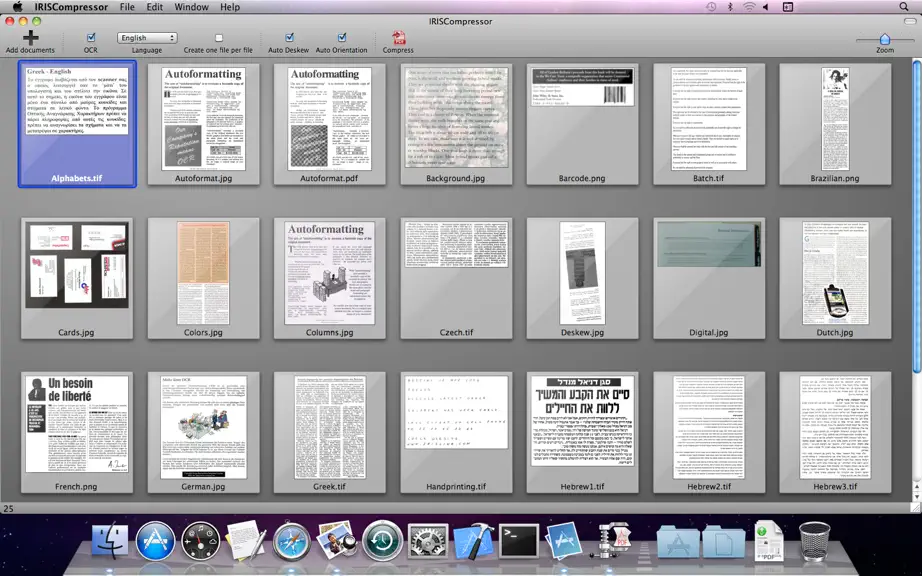
Task: Open the Trash in the dock
Action: coord(814,541)
